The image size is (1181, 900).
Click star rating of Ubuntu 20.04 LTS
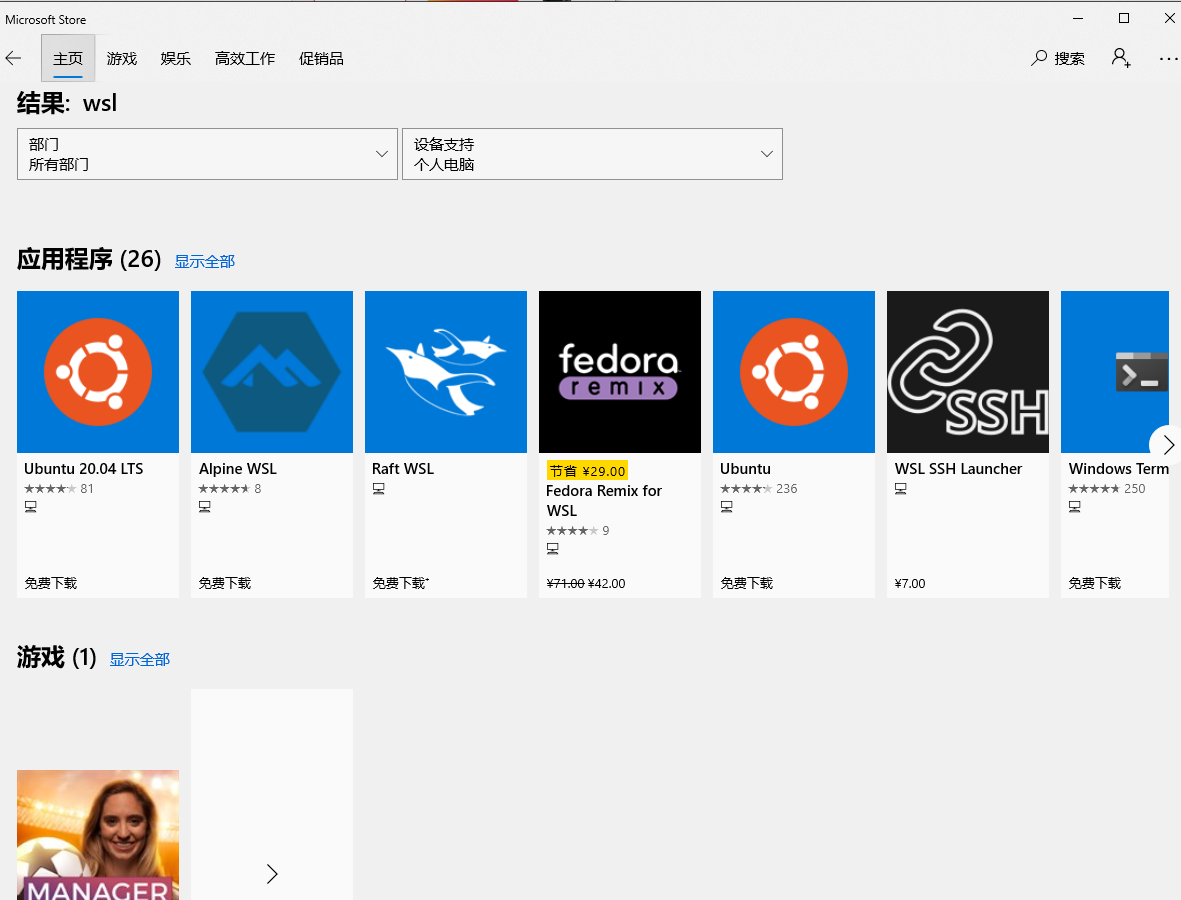click(50, 489)
